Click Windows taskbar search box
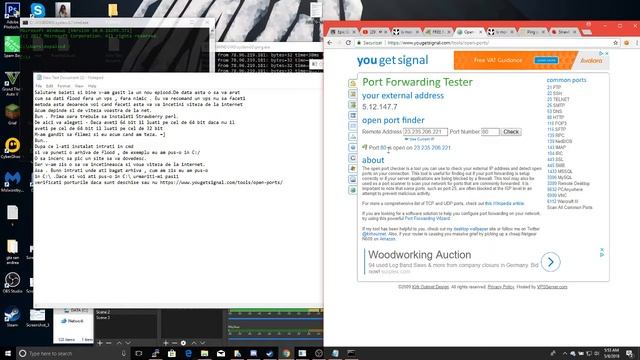640x360 pixels. pyautogui.click(x=72, y=353)
